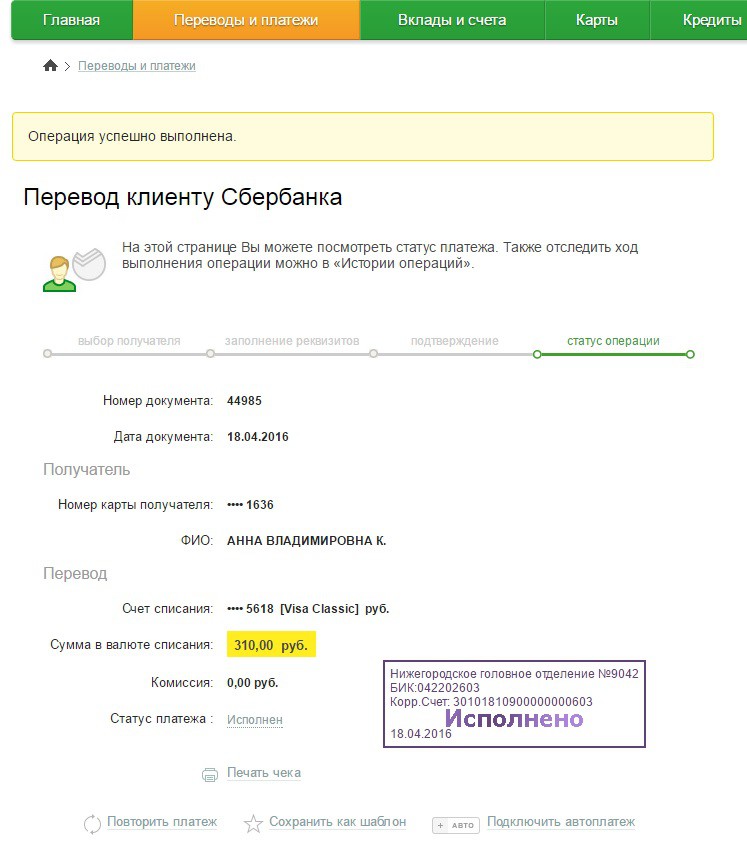Switch to the Вклады и счета tab
Screen dimensions: 747x863
pos(452,20)
